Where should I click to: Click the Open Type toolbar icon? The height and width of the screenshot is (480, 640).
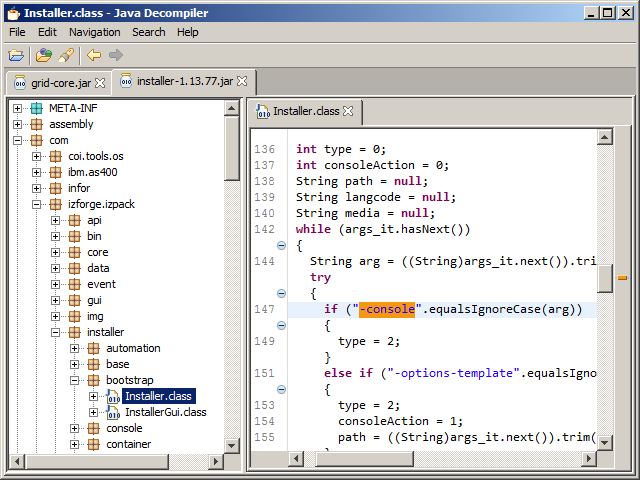coord(44,55)
